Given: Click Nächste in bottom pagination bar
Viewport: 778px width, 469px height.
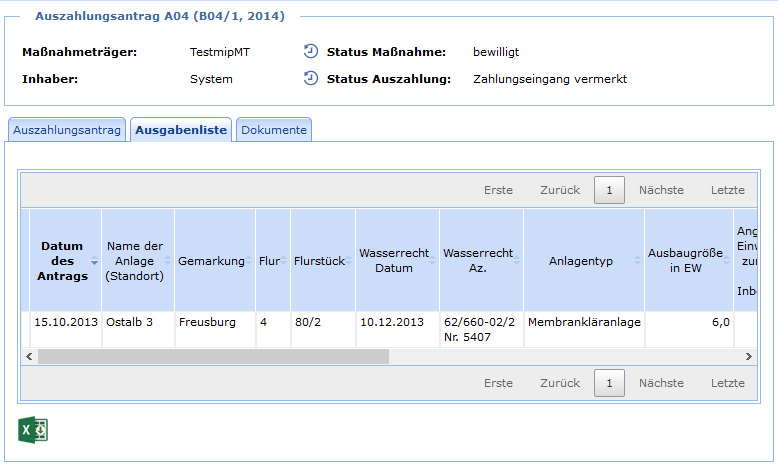Looking at the screenshot, I should click(x=661, y=383).
